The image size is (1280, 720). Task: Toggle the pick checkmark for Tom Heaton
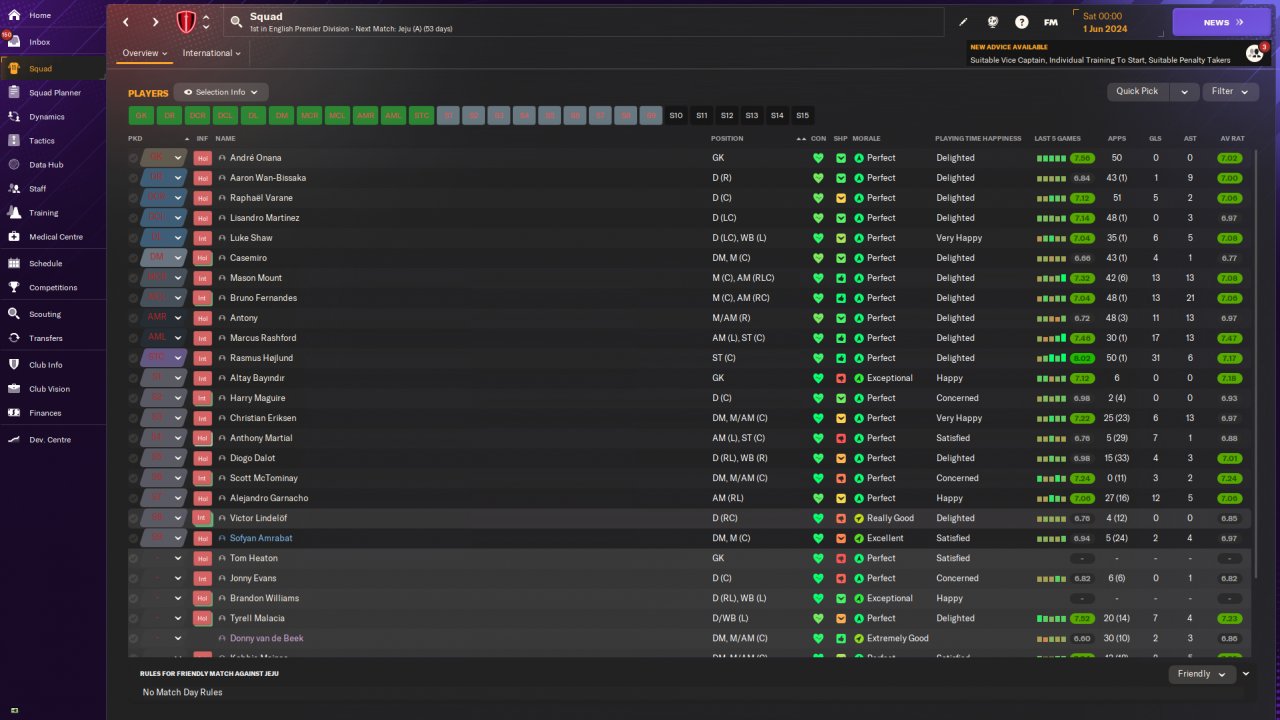click(133, 558)
